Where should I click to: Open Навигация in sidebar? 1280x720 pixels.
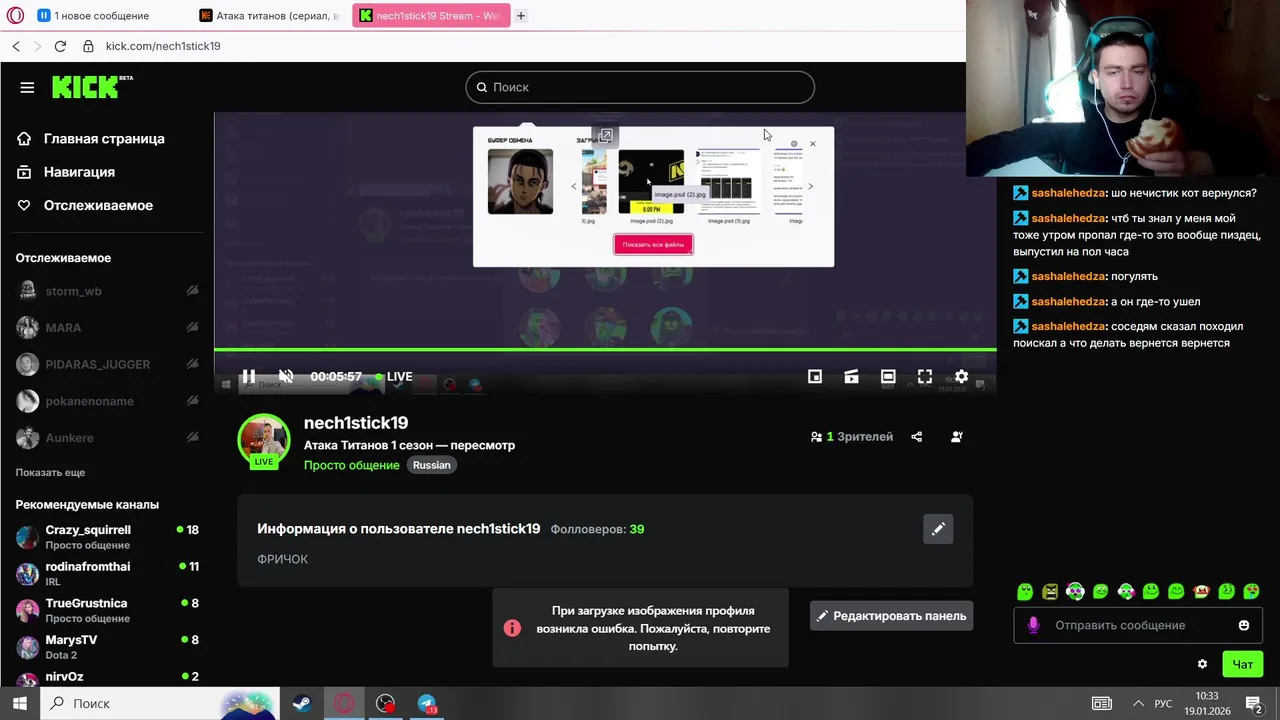[x=66, y=172]
